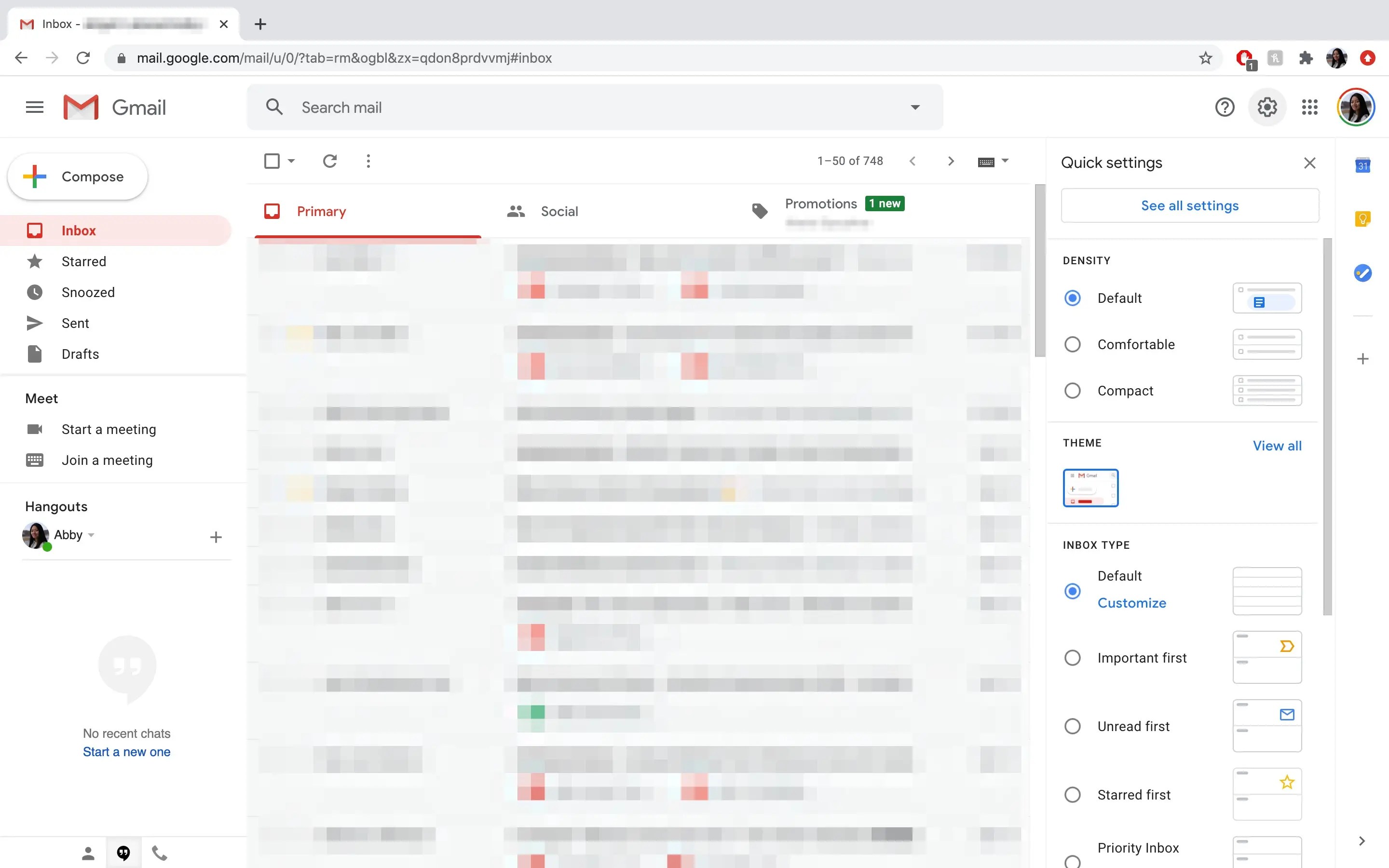Click the Start a meeting video icon
Screen dimensions: 1389x868
34,429
